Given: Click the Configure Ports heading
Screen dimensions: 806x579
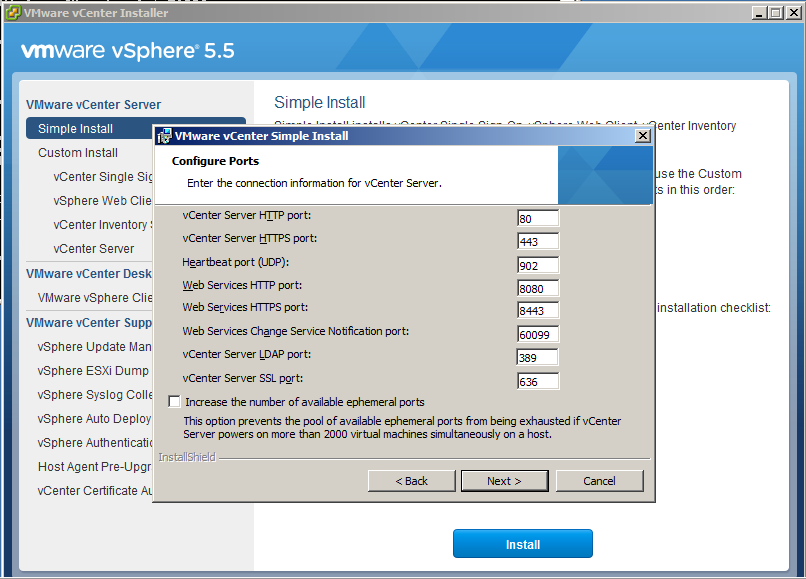Looking at the screenshot, I should click(215, 161).
